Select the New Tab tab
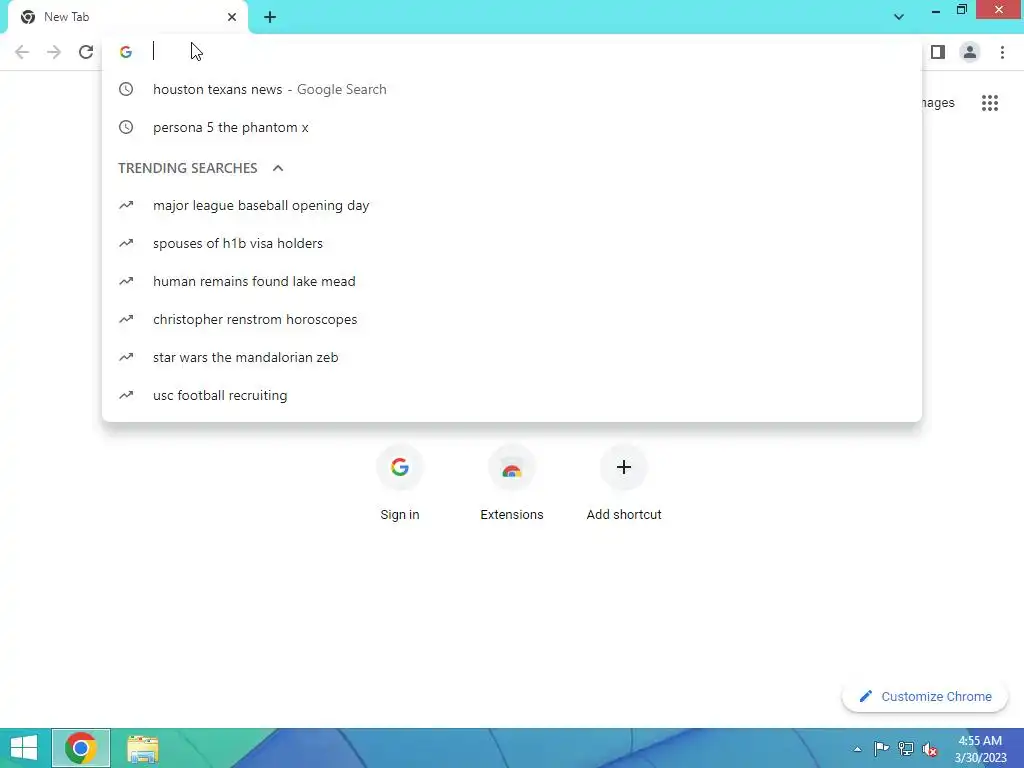Viewport: 1024px width, 768px height. [127, 17]
